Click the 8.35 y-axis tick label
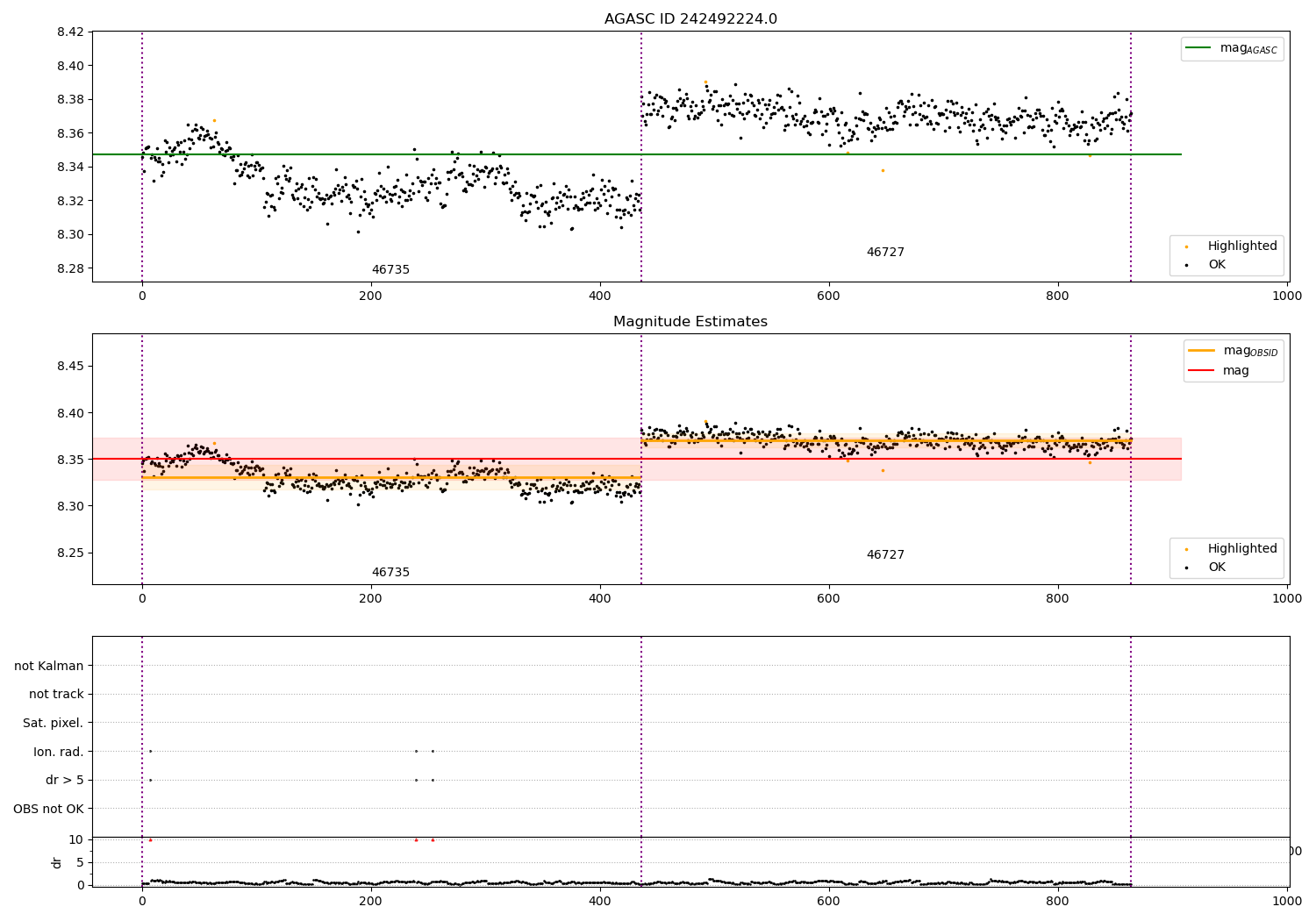This screenshot has width=1316, height=921. click(70, 460)
